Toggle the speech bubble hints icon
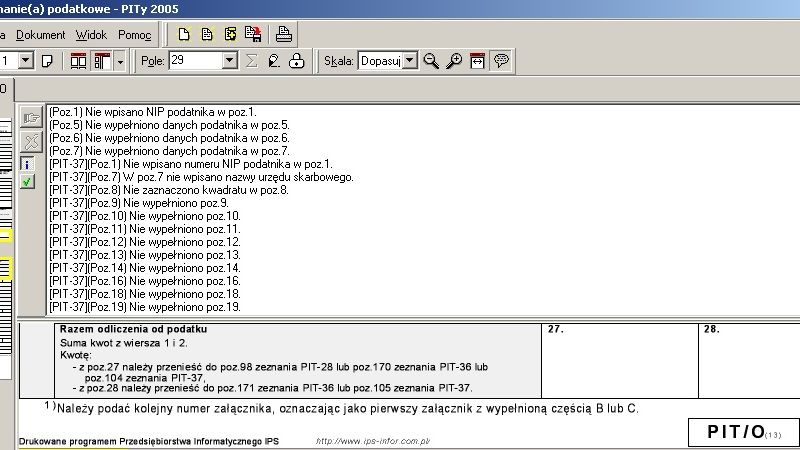This screenshot has width=800, height=450. (x=501, y=61)
